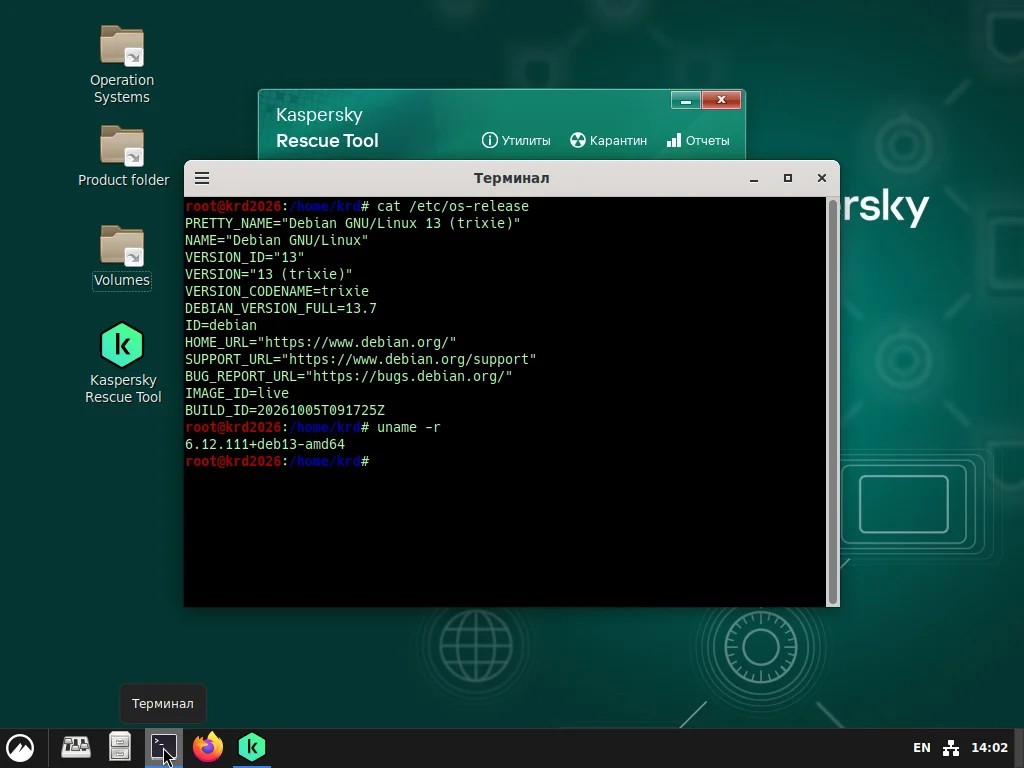Click the SUPPORT_URL line in terminal
Image resolution: width=1024 pixels, height=768 pixels.
pos(360,359)
